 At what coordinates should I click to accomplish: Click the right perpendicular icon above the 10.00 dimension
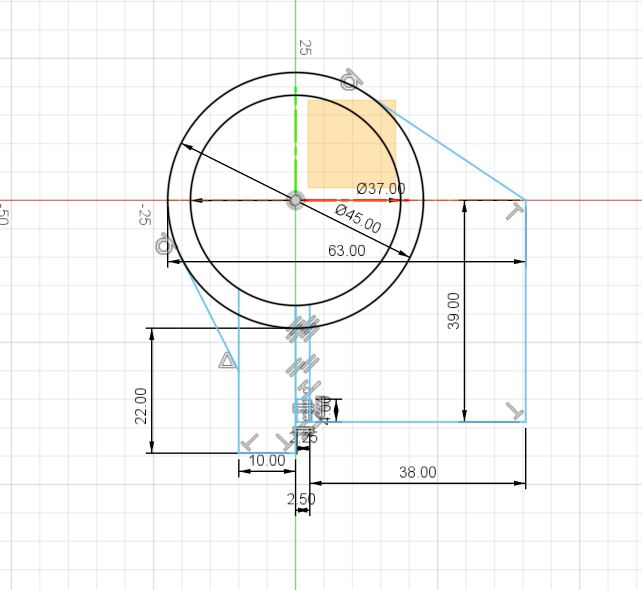284,442
